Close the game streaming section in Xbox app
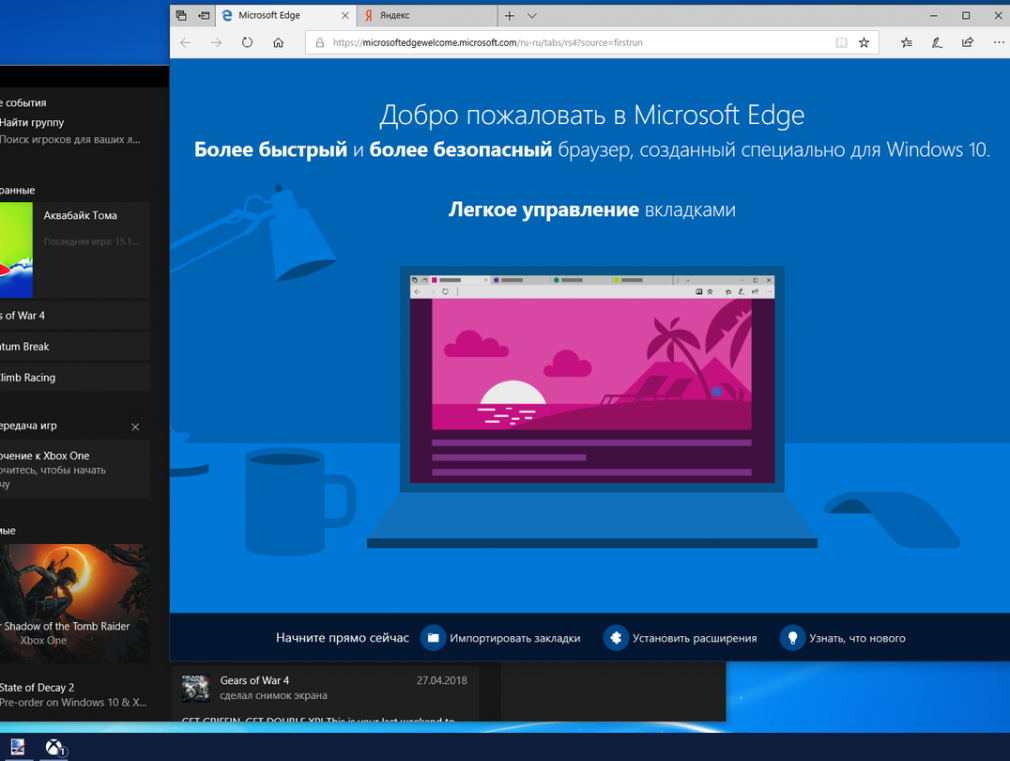The image size is (1010, 761). point(135,427)
